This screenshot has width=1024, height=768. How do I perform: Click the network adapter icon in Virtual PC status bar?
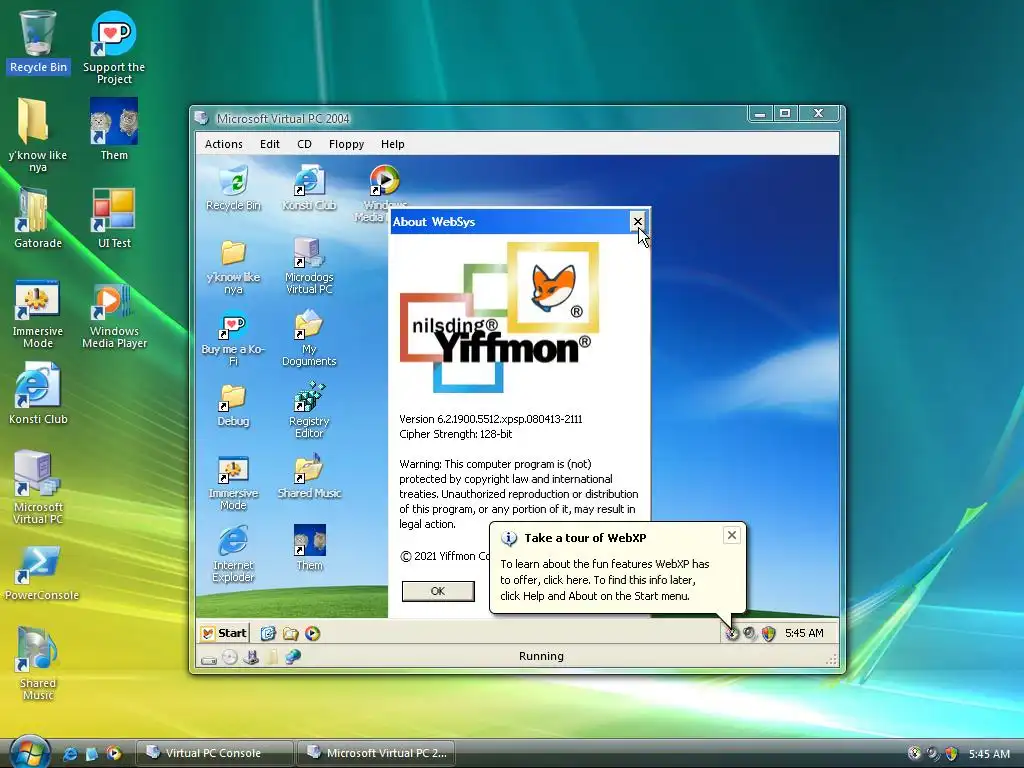click(251, 657)
